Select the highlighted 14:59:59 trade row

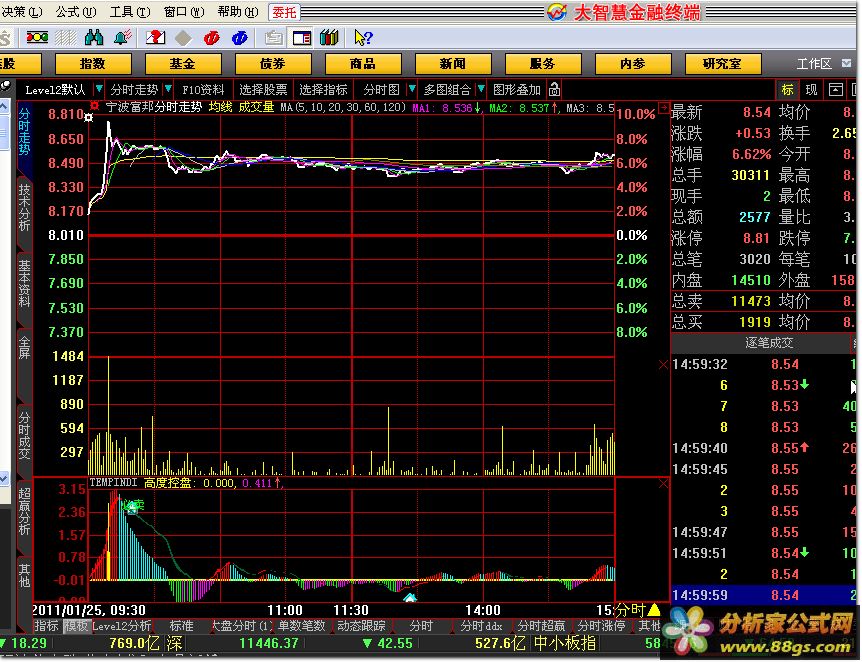click(x=764, y=595)
